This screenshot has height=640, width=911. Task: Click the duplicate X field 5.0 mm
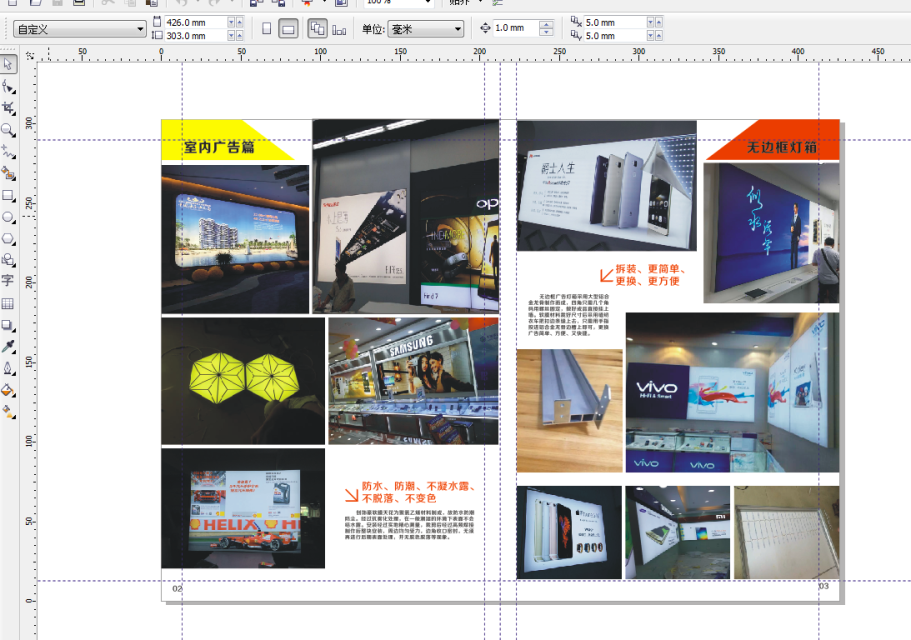click(615, 22)
